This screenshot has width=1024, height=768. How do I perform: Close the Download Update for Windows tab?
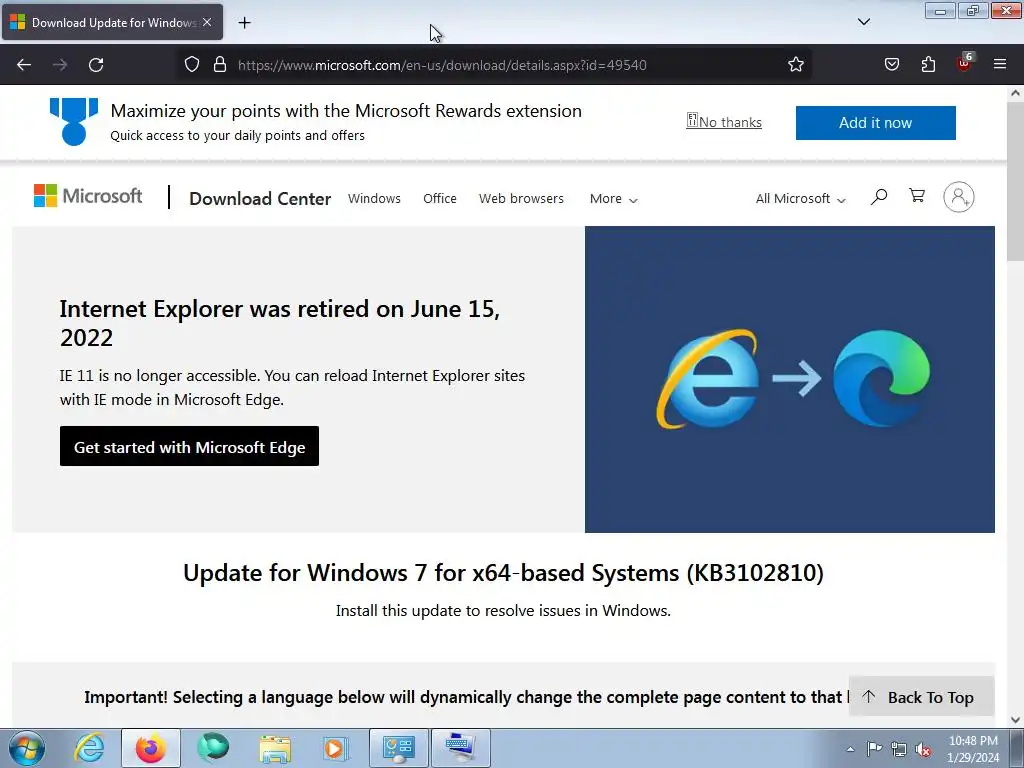[207, 22]
